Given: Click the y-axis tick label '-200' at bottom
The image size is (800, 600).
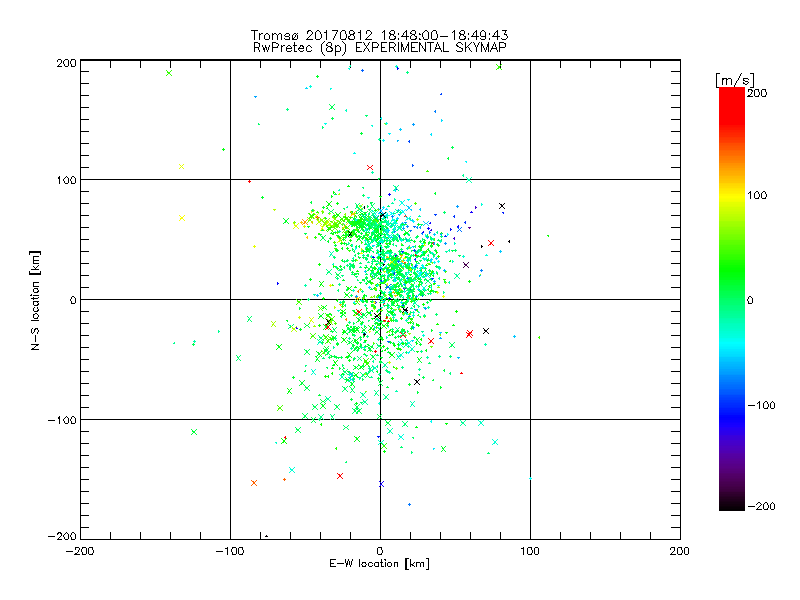Looking at the screenshot, I should coord(62,536).
